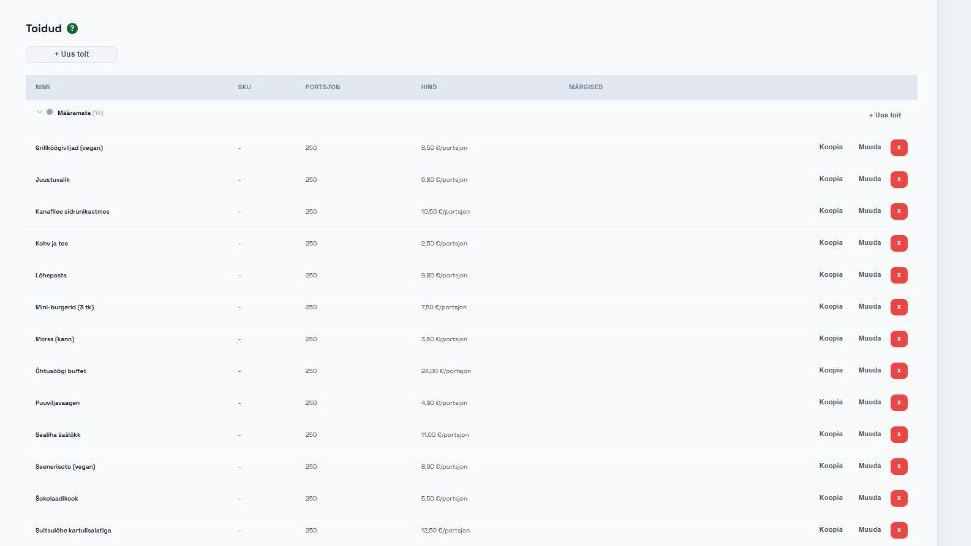Remove Suitsulõhe kartulisalatiga with red X
The image size is (971, 546).
[899, 530]
